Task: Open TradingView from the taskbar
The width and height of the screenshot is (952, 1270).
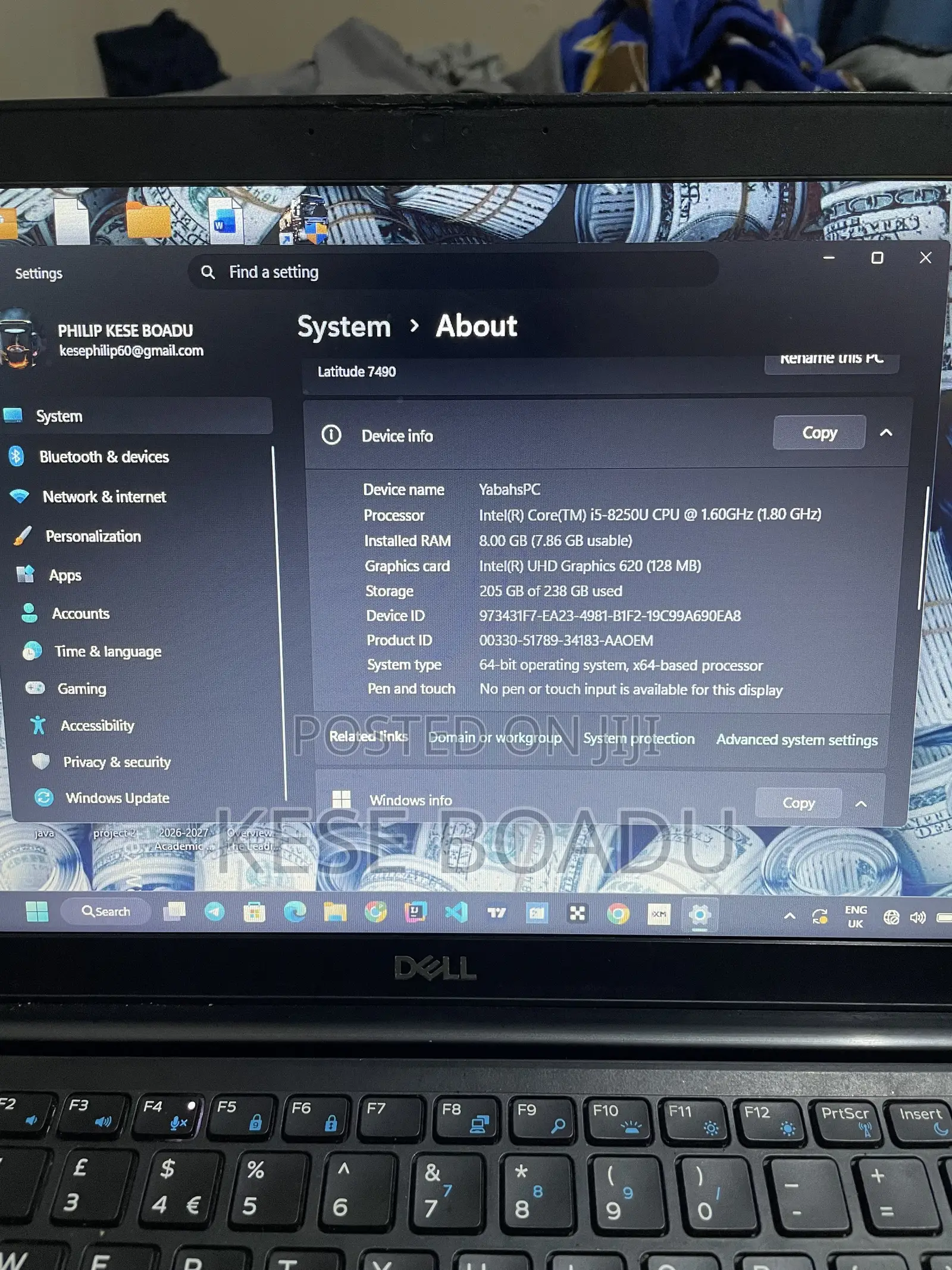Action: tap(497, 913)
